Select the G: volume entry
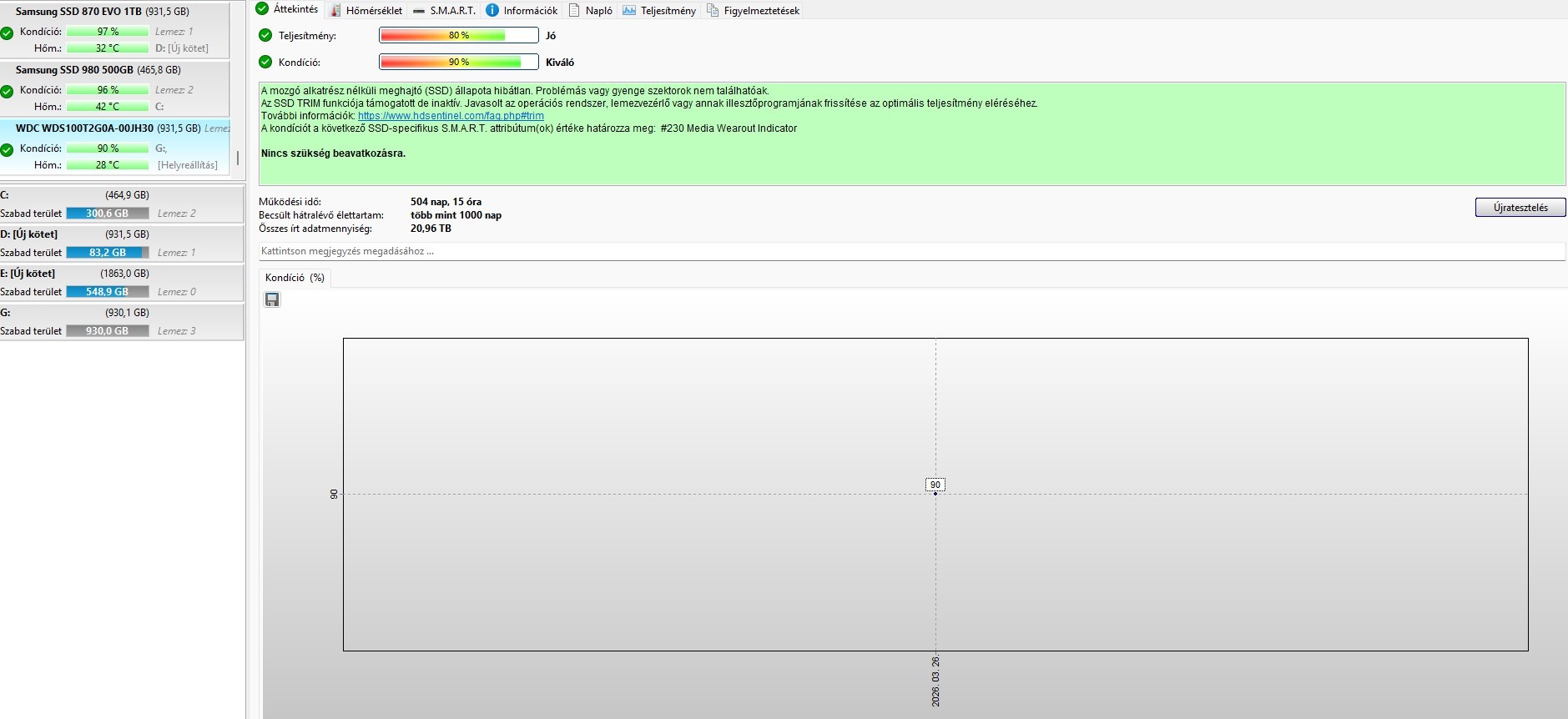This screenshot has width=1568, height=719. pos(122,322)
